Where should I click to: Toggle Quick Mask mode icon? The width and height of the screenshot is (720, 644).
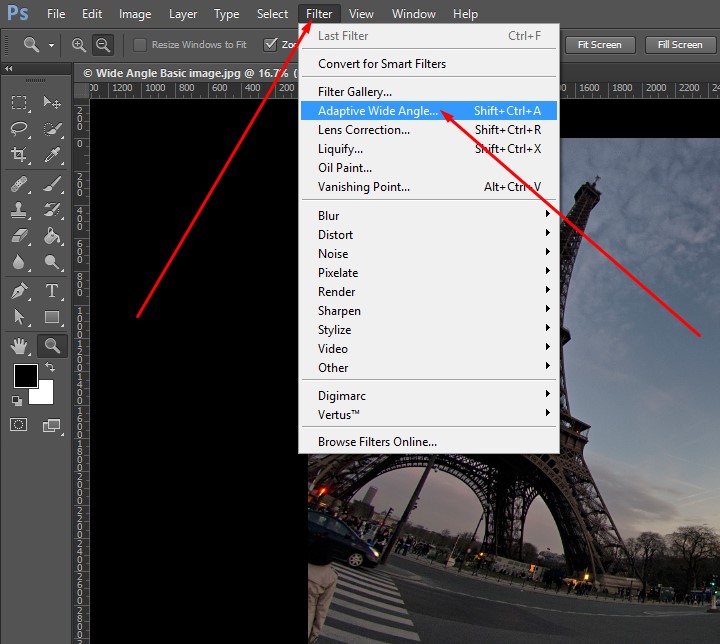pyautogui.click(x=19, y=425)
